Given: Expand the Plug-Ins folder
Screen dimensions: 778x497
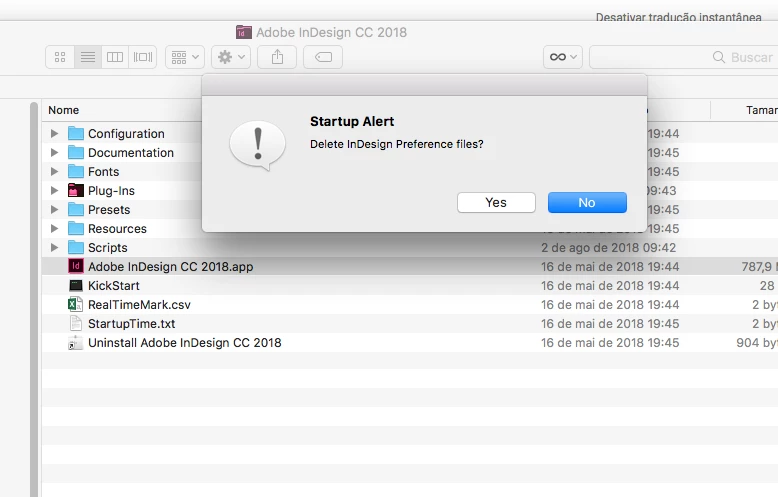Looking at the screenshot, I should click(55, 190).
